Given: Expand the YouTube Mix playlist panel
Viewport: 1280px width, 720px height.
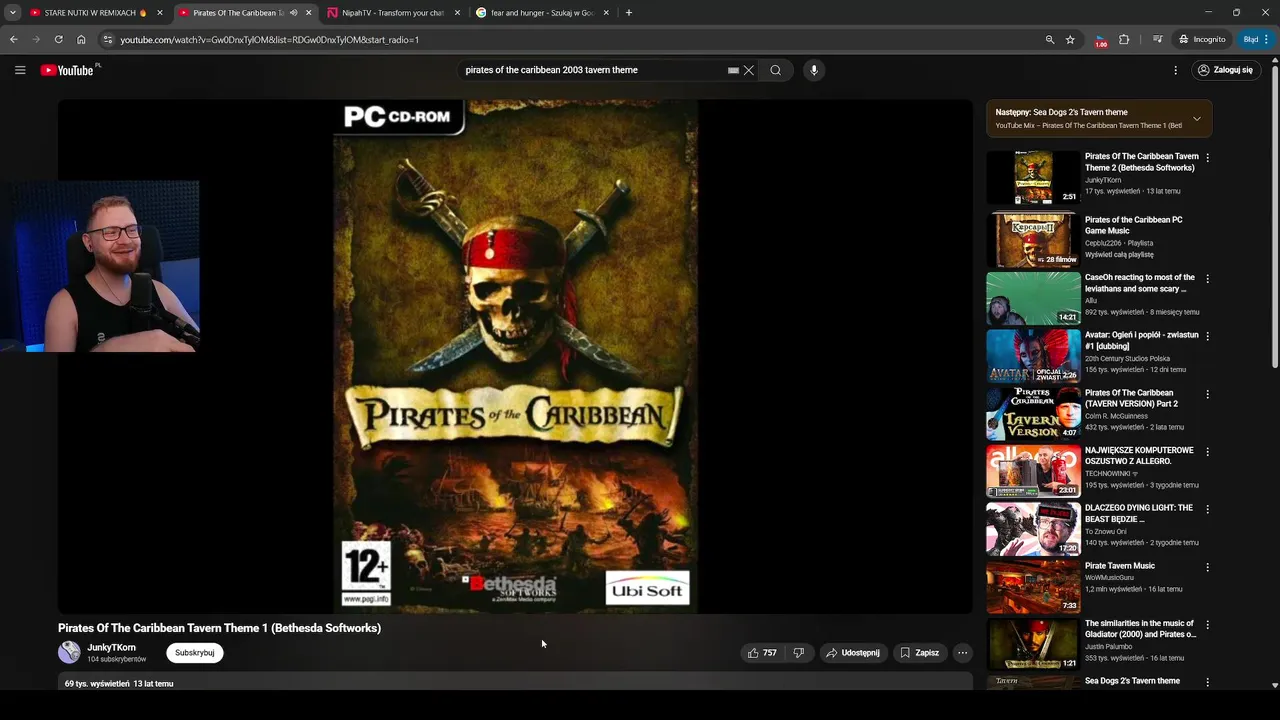Looking at the screenshot, I should coord(1196,118).
